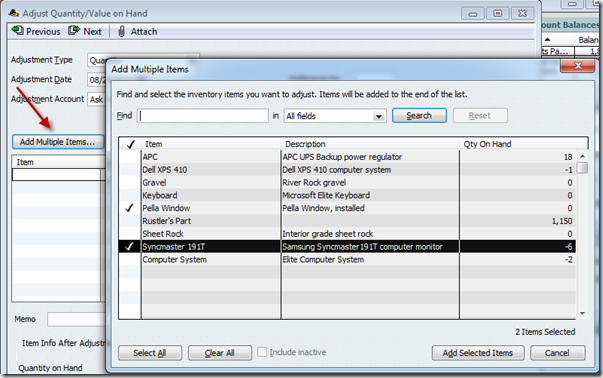Click the 1,150 quantity for Rustler's Part
603x378 pixels.
click(x=562, y=221)
